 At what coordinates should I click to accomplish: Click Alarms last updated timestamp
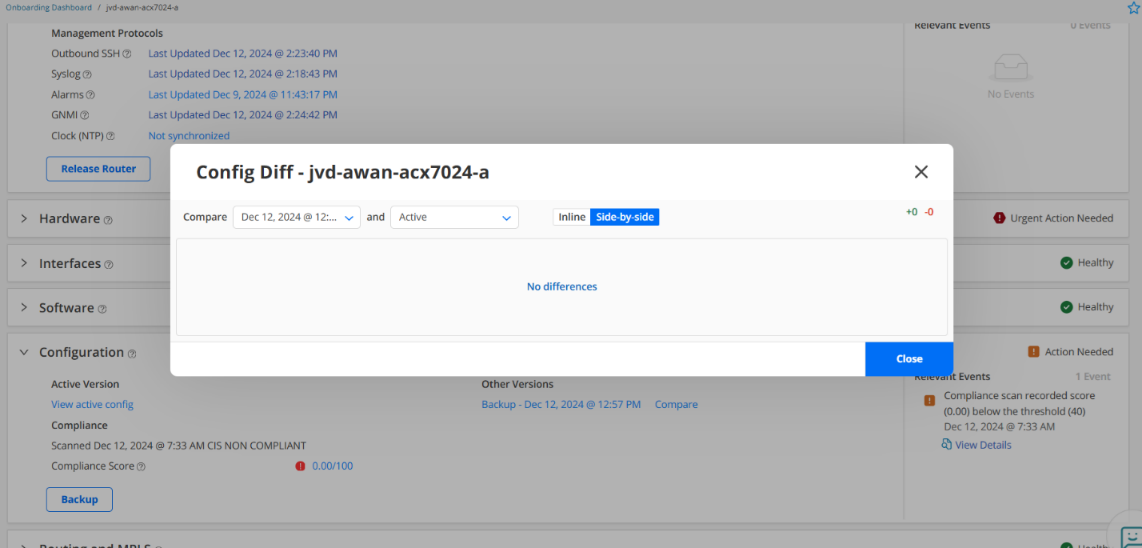pos(243,94)
